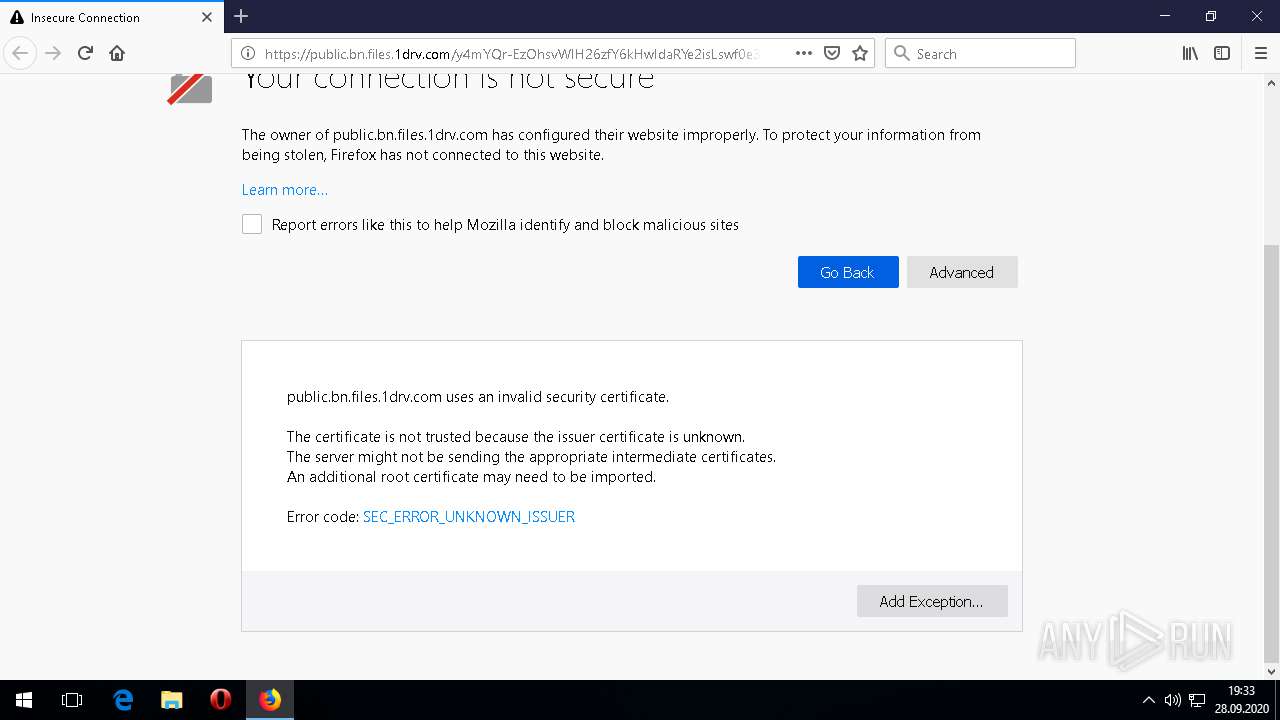Open the network status tray icon
This screenshot has height=720, width=1280.
click(1197, 700)
